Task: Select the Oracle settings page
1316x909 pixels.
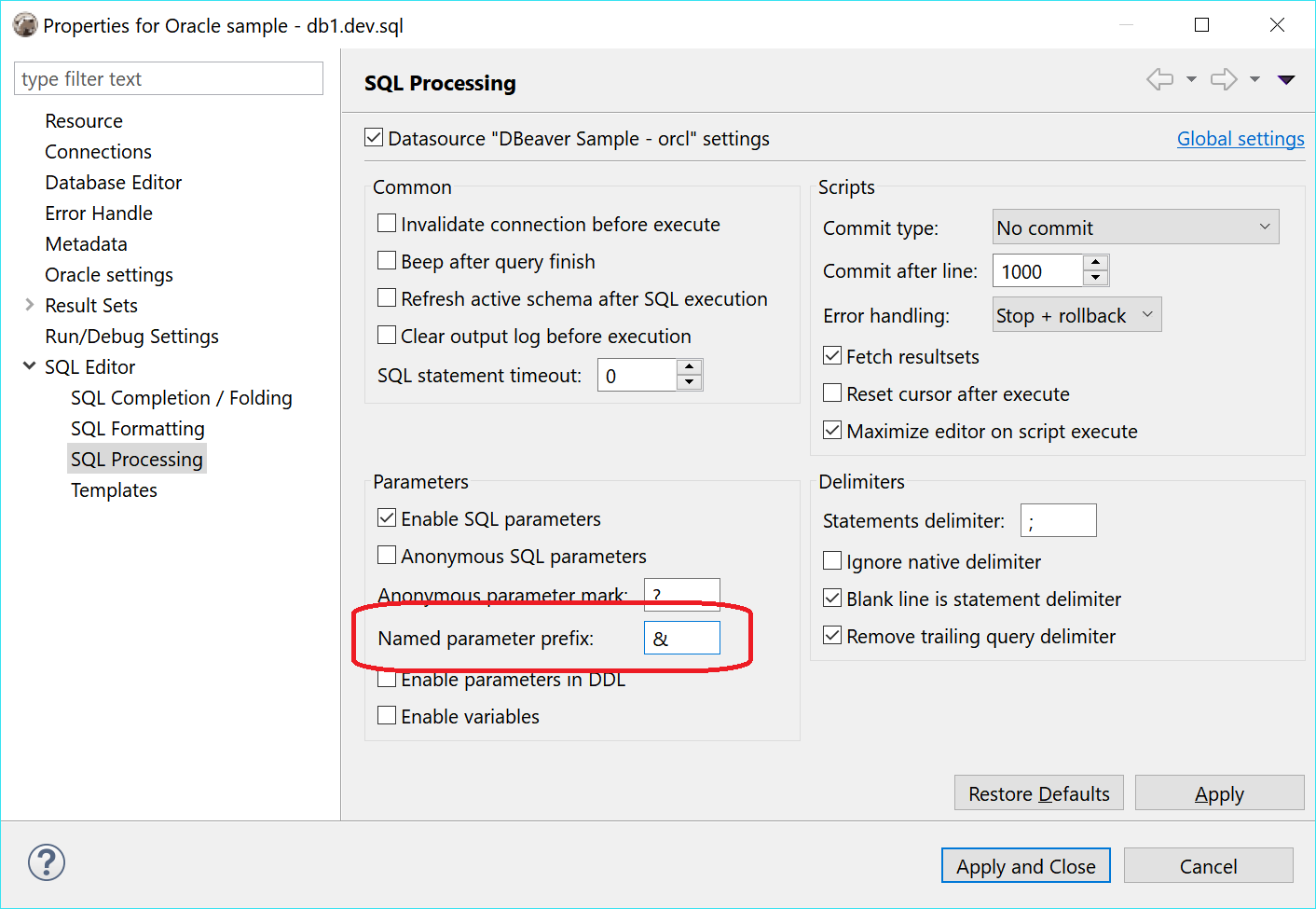Action: (108, 274)
